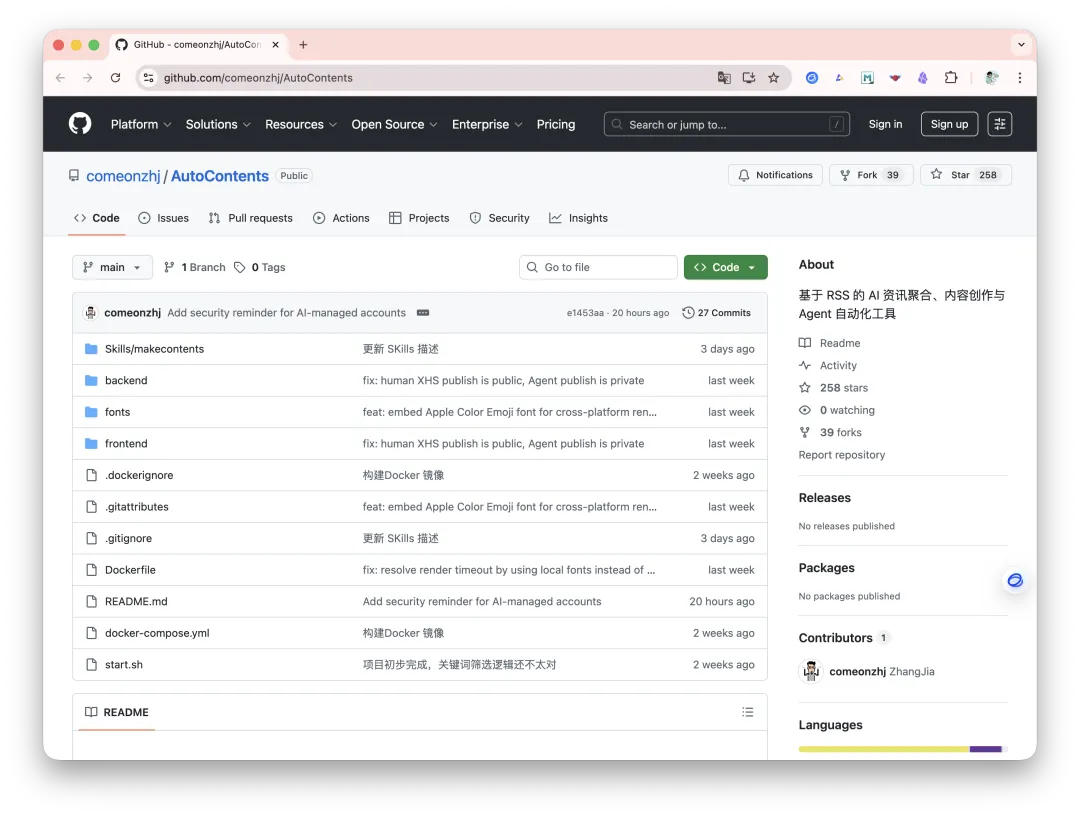Open Chrome three-dot menu
Screen dimensions: 1080x817
point(1019,78)
